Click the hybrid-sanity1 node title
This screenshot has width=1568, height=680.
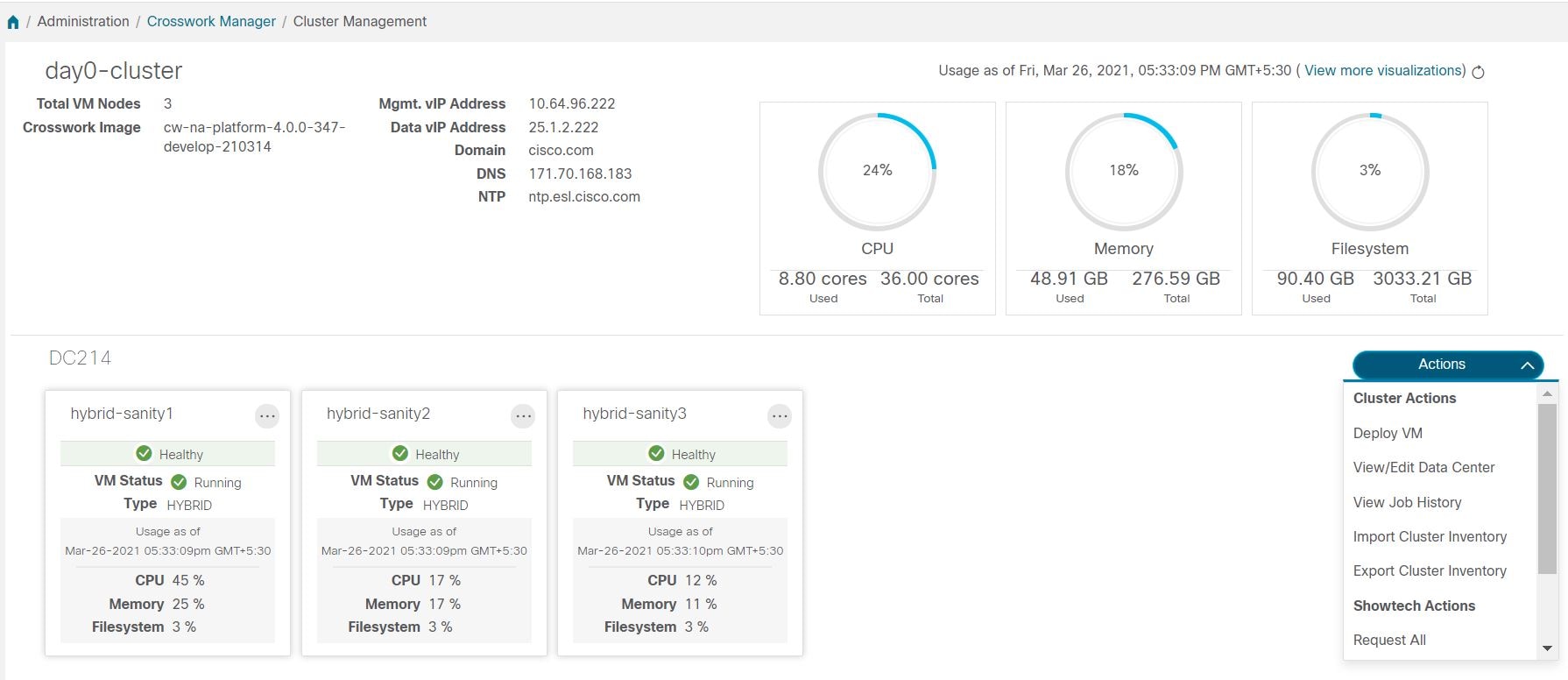122,414
